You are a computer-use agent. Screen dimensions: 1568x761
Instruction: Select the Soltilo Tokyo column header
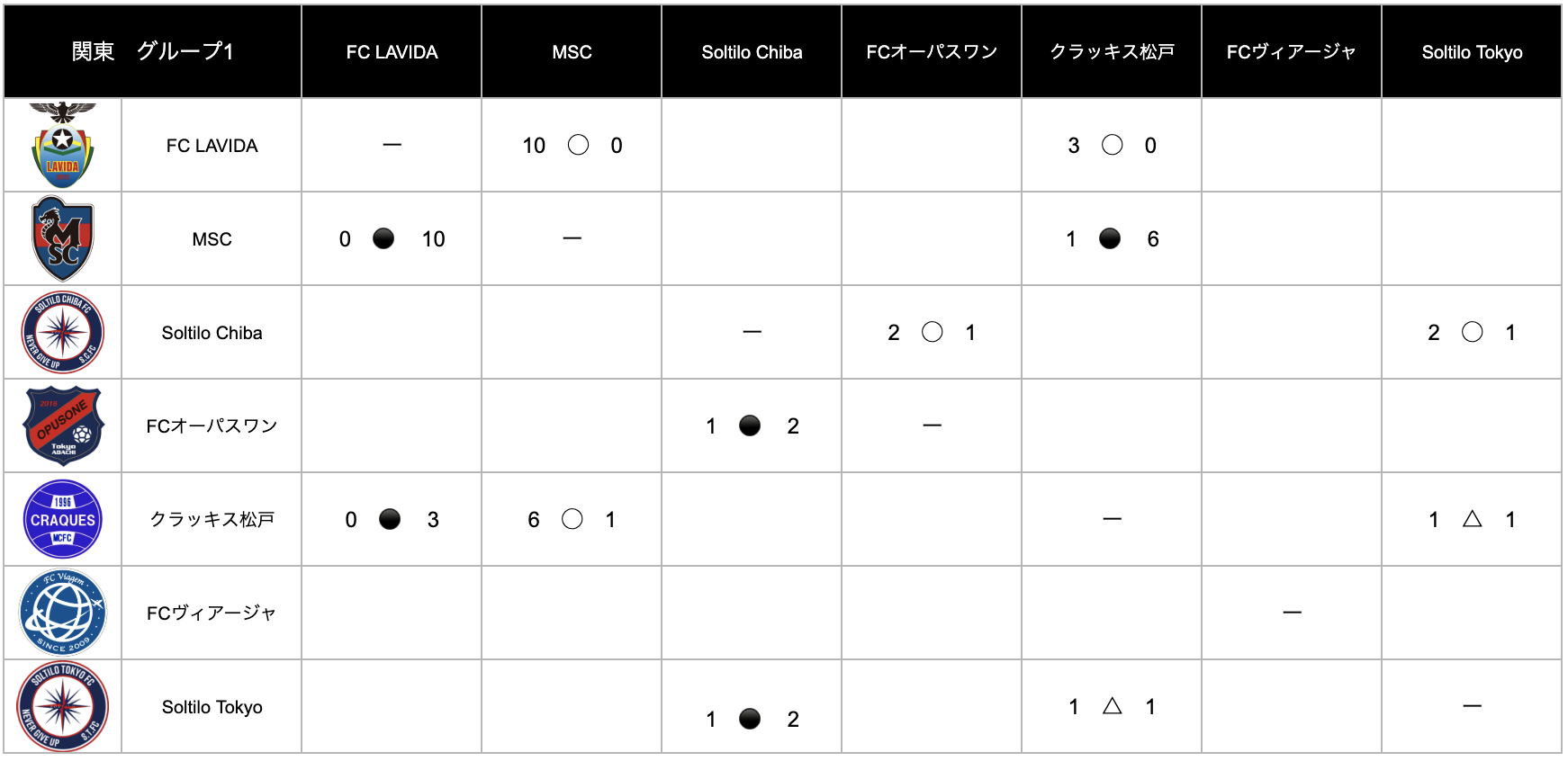[x=1472, y=52]
